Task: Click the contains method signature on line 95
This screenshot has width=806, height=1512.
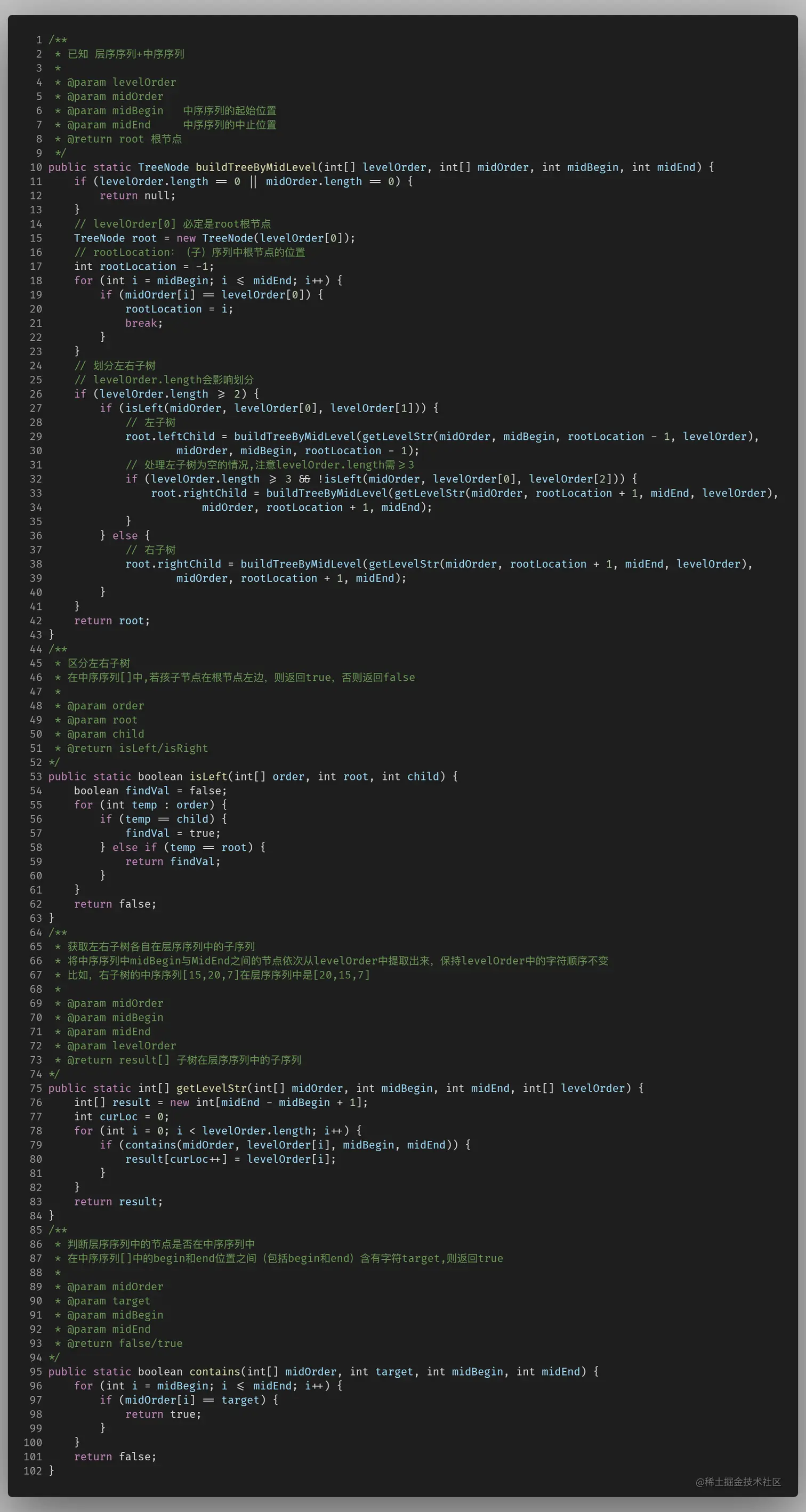Action: (x=324, y=1372)
